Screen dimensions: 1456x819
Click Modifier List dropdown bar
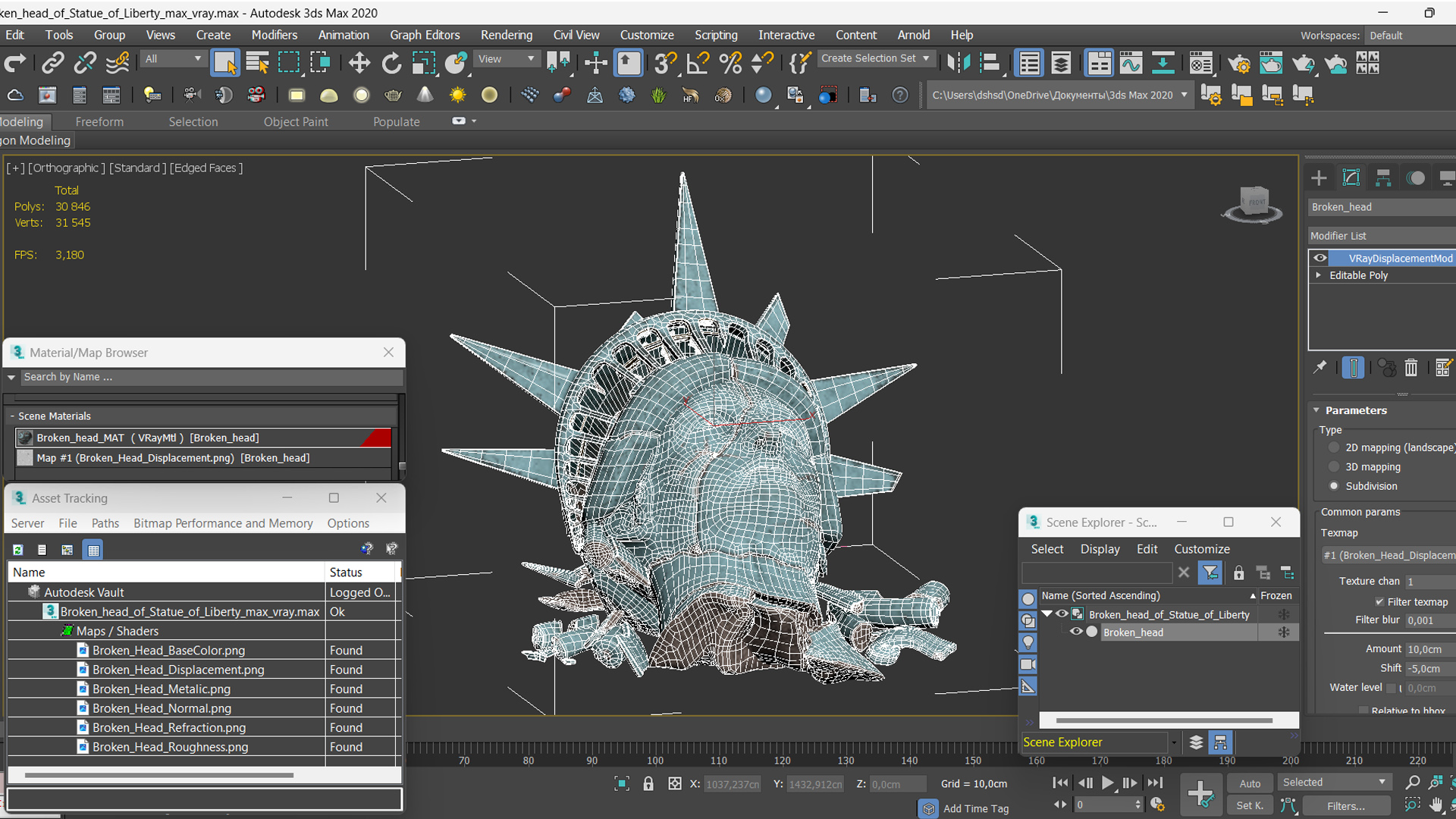coord(1381,236)
